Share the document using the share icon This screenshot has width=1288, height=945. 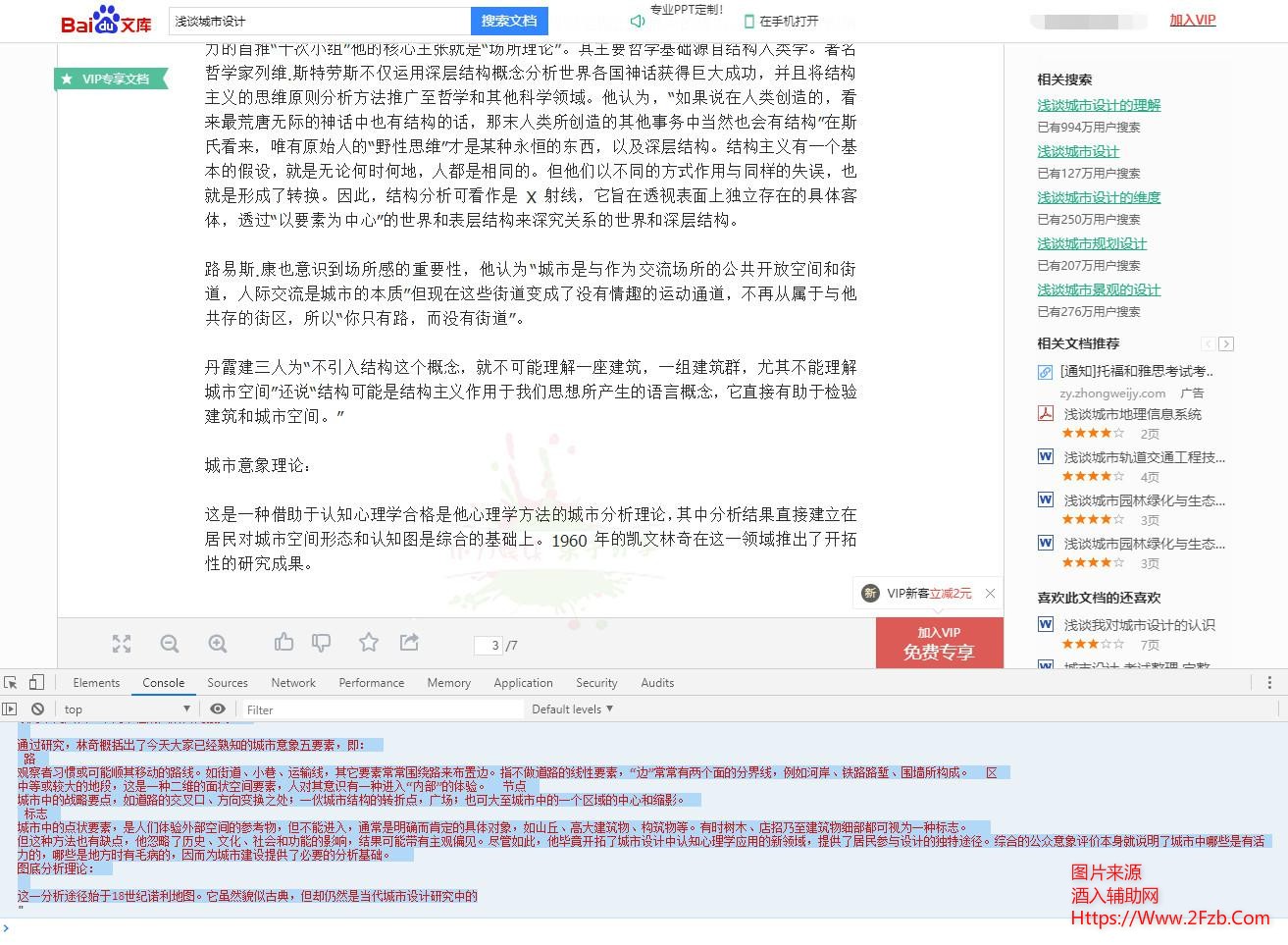click(409, 642)
